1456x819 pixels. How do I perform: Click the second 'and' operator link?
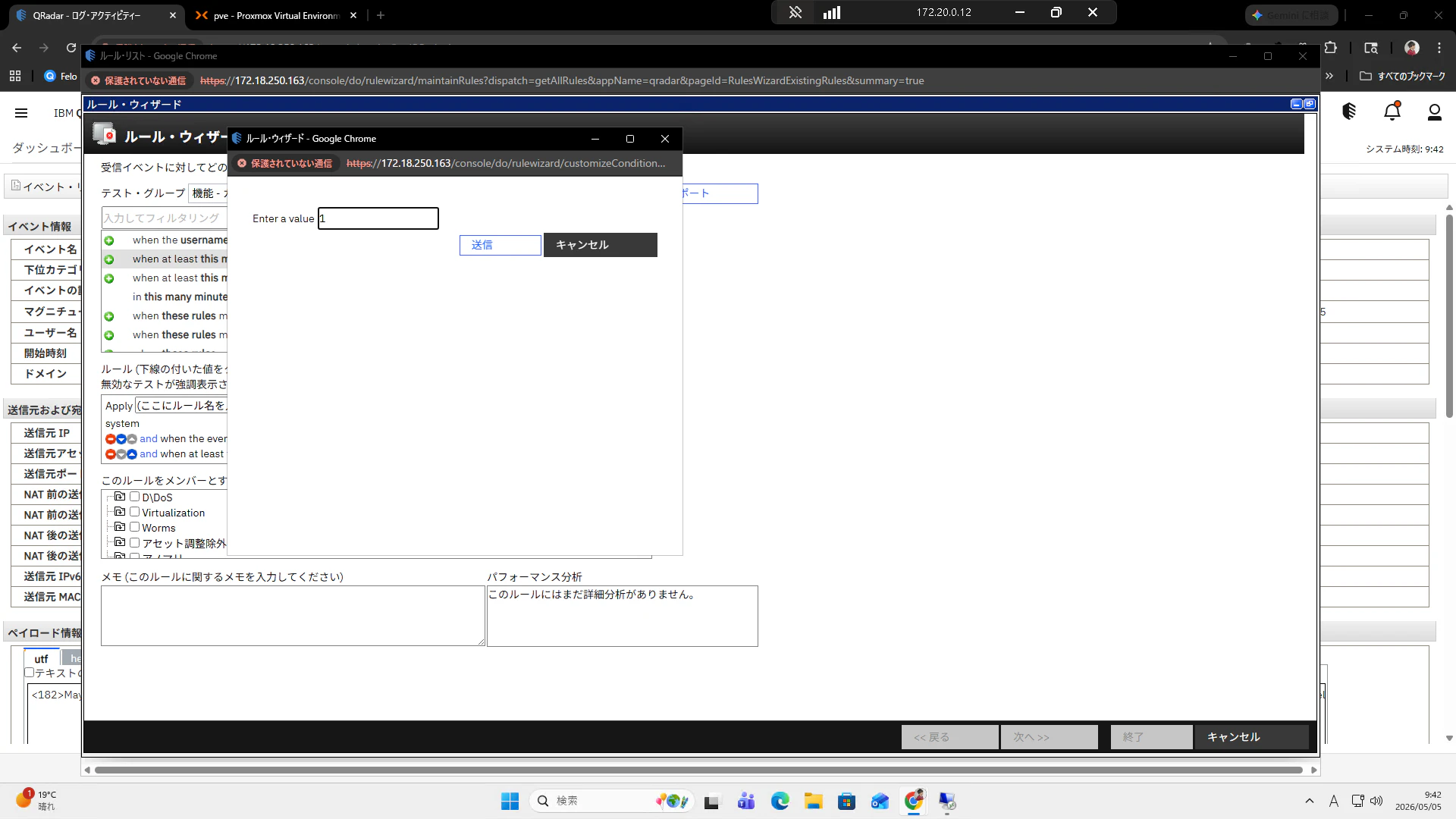149,454
